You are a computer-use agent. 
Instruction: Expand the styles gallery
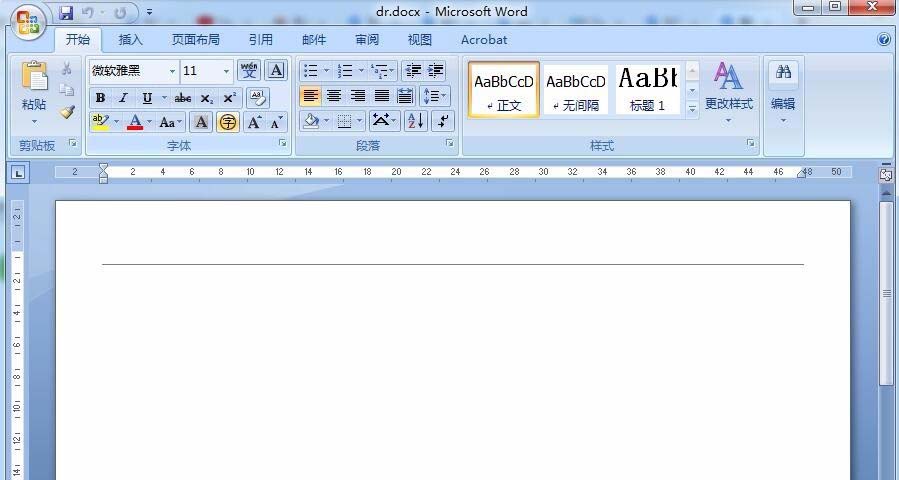[x=692, y=108]
